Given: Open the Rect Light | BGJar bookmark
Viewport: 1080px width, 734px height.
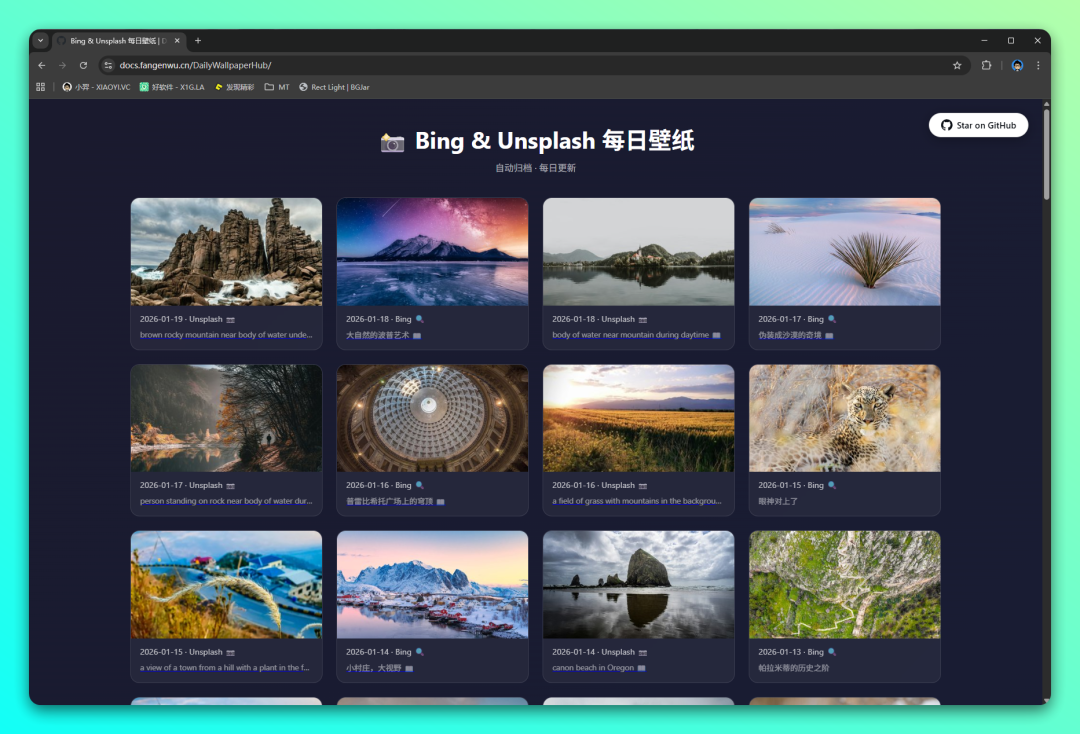Looking at the screenshot, I should tap(334, 87).
